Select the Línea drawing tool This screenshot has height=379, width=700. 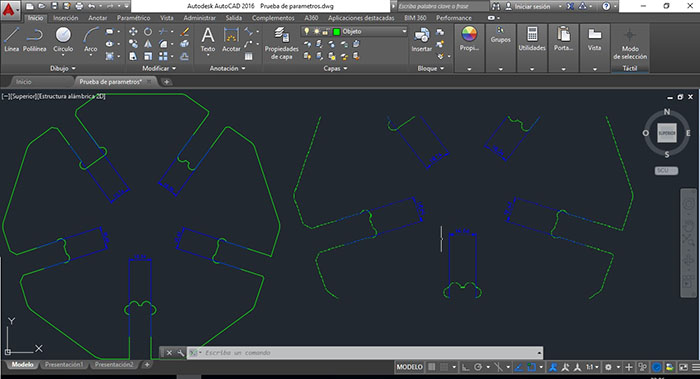pyautogui.click(x=11, y=39)
